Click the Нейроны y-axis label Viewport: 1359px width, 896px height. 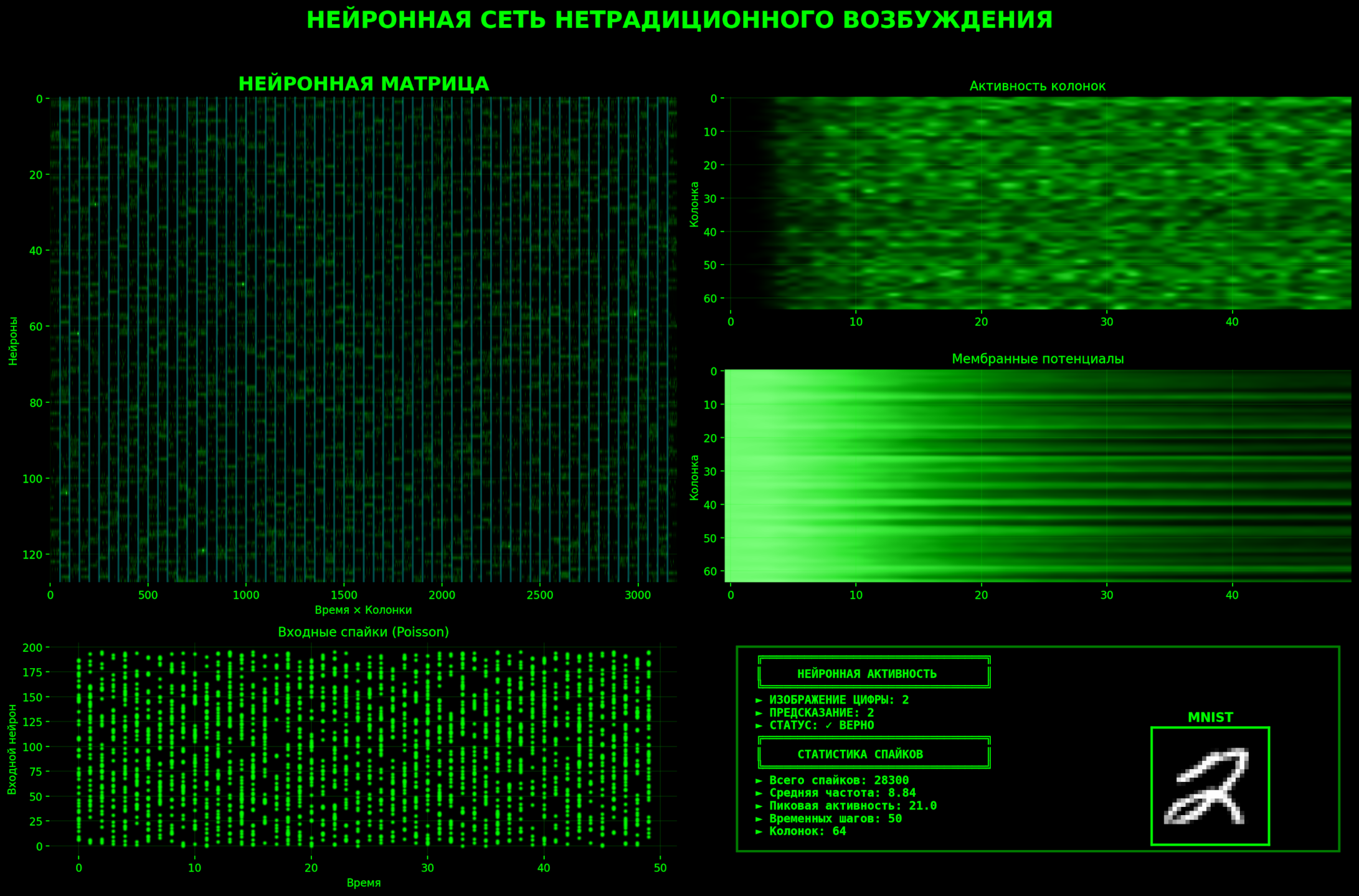click(13, 341)
